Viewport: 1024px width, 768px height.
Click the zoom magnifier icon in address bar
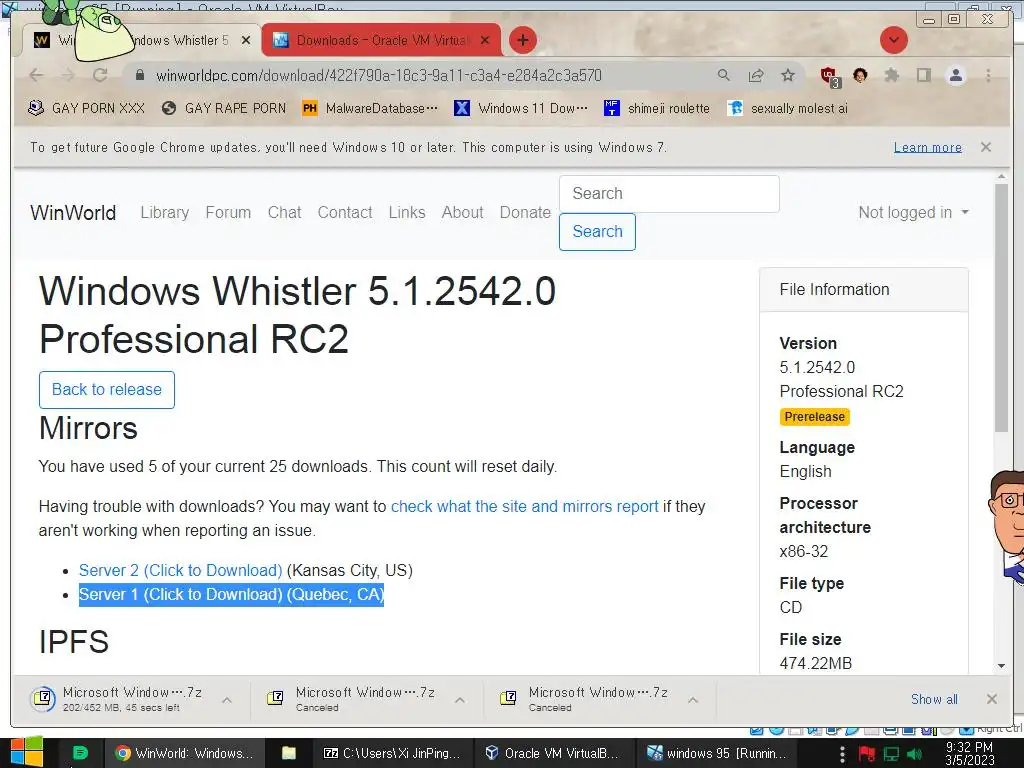click(724, 75)
